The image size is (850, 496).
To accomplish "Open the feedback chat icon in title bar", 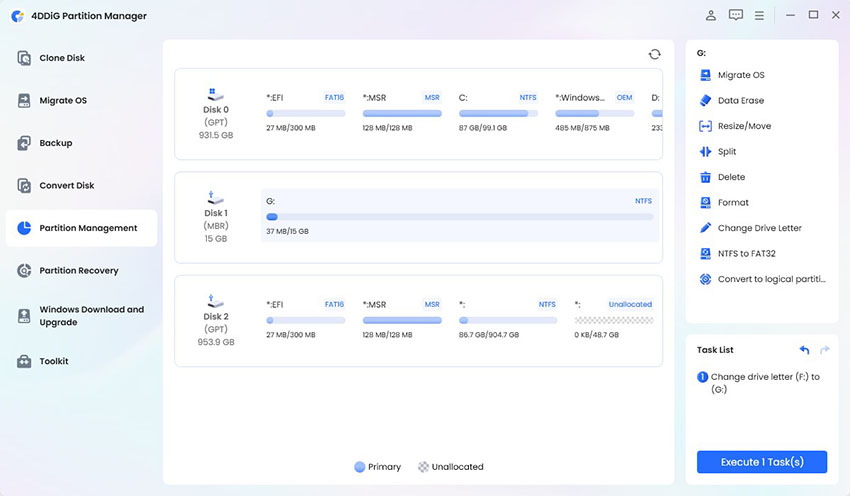I will click(736, 15).
